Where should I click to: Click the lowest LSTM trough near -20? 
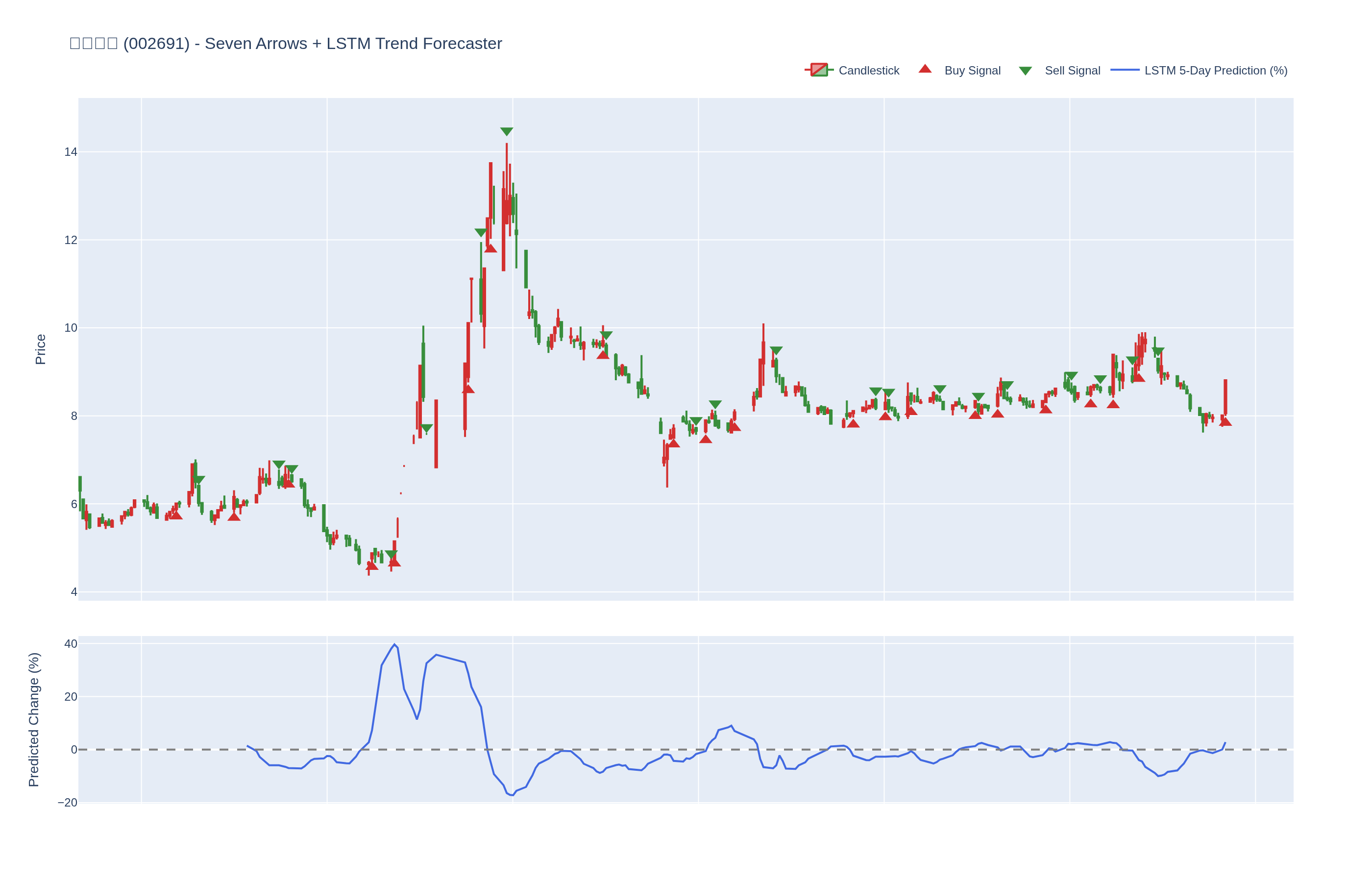click(512, 795)
